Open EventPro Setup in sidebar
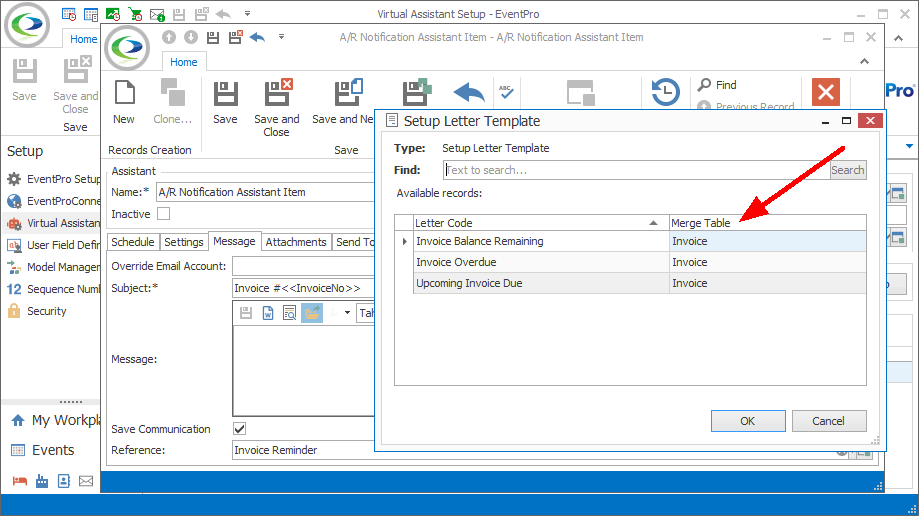 click(53, 179)
